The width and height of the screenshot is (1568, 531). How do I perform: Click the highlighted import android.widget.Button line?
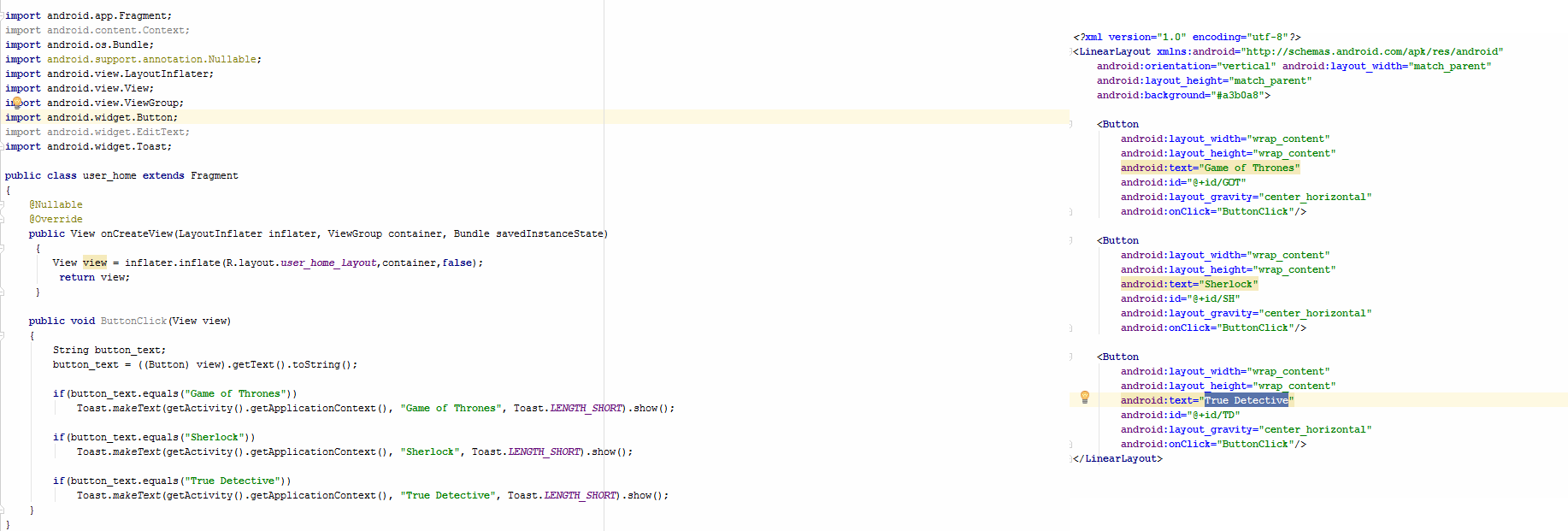click(x=91, y=117)
